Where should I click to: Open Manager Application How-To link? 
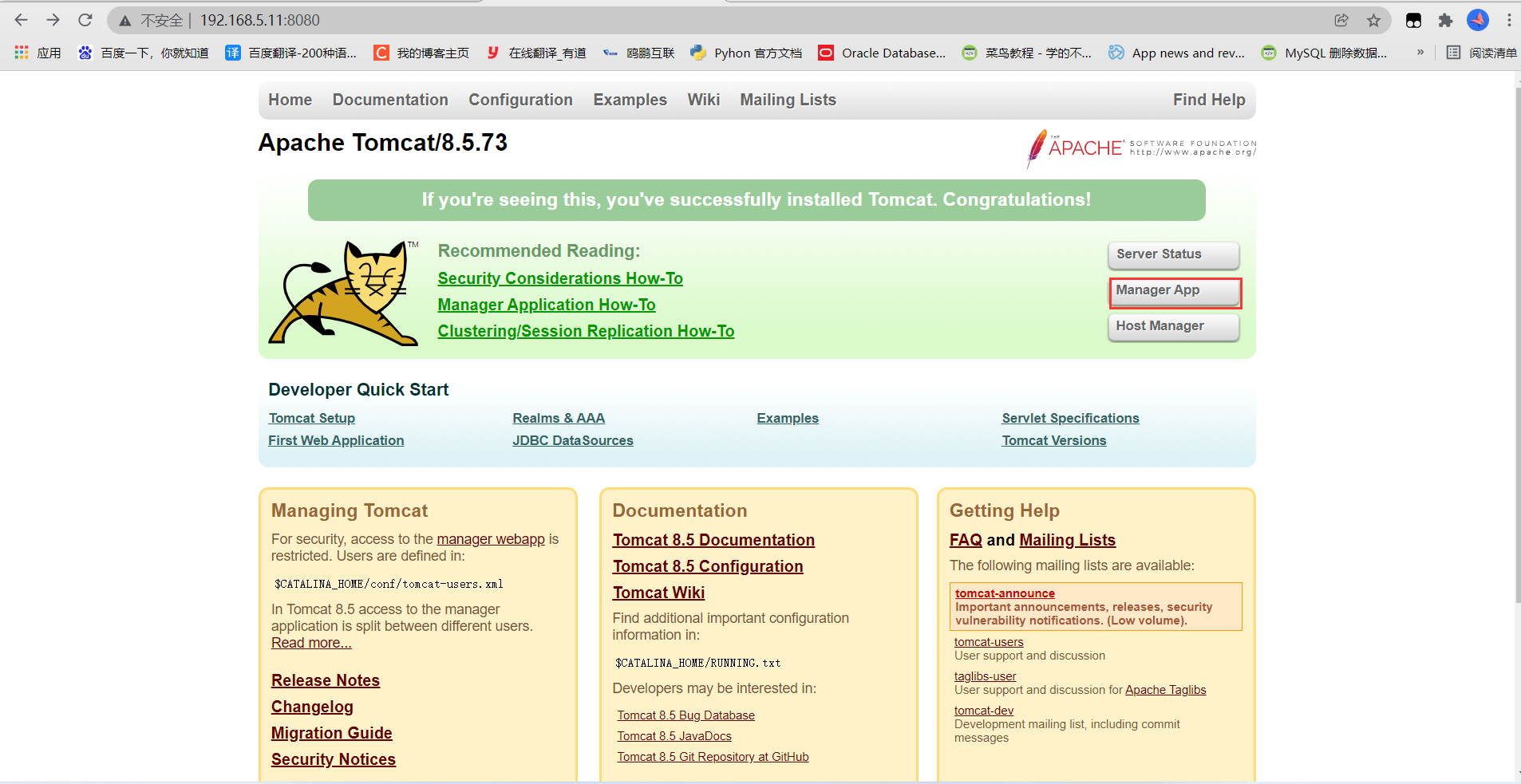coord(547,305)
